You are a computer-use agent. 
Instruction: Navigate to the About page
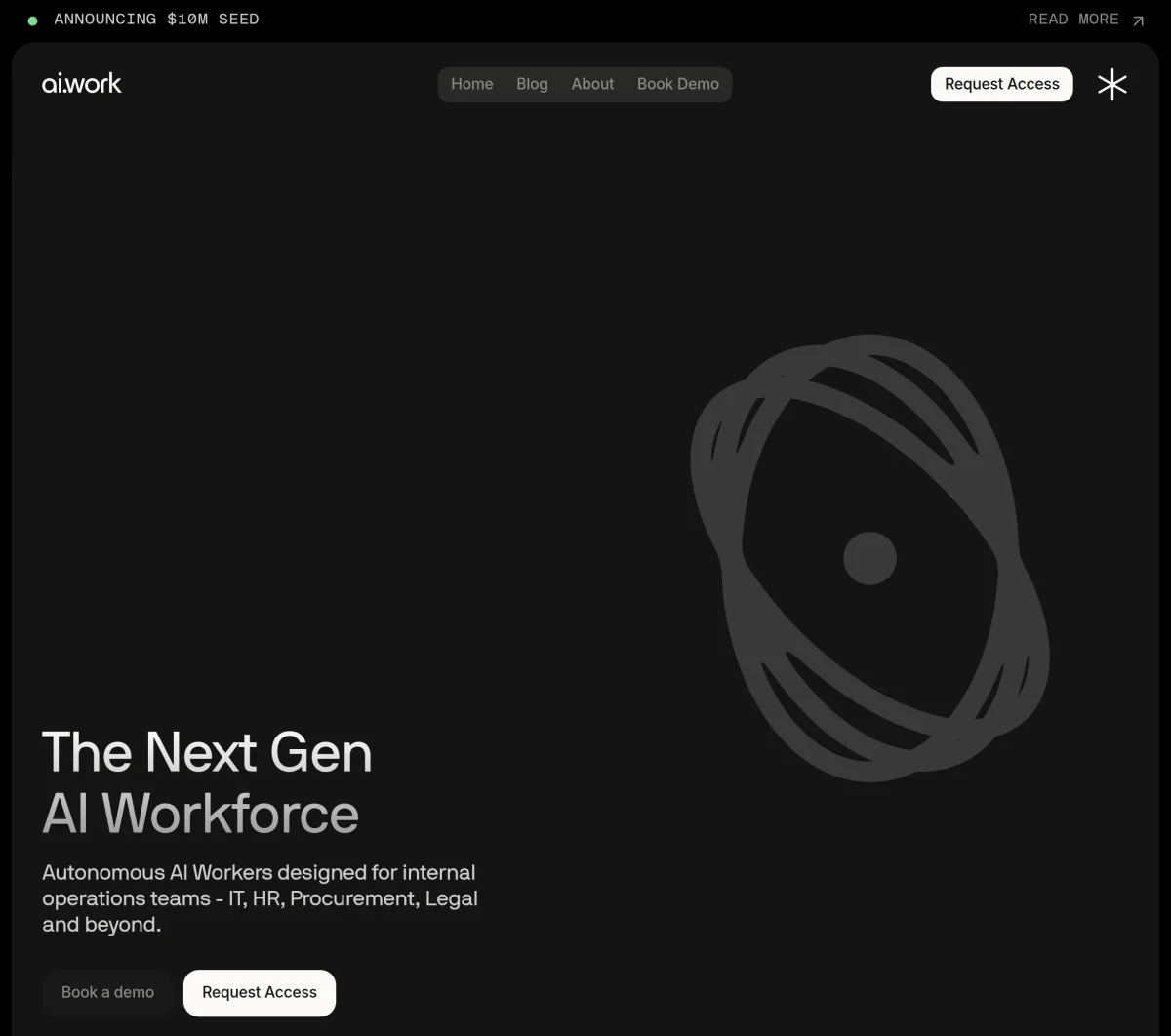592,84
